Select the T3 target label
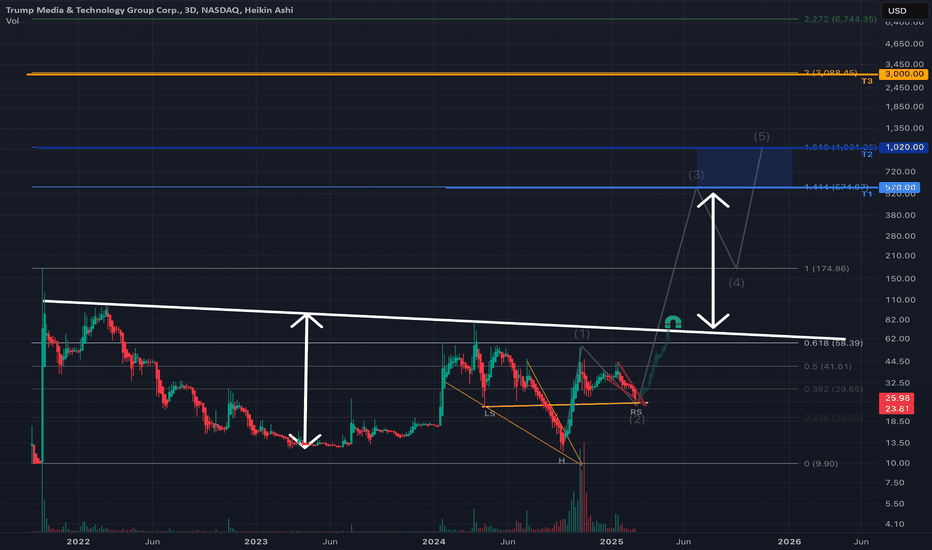This screenshot has width=932, height=550. coord(867,81)
